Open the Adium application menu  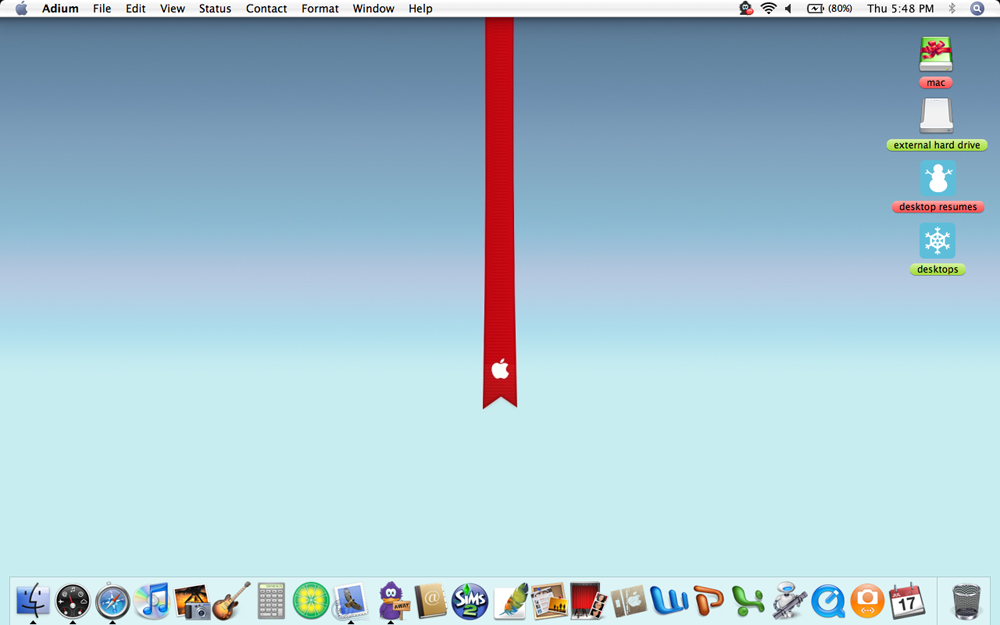[x=60, y=8]
